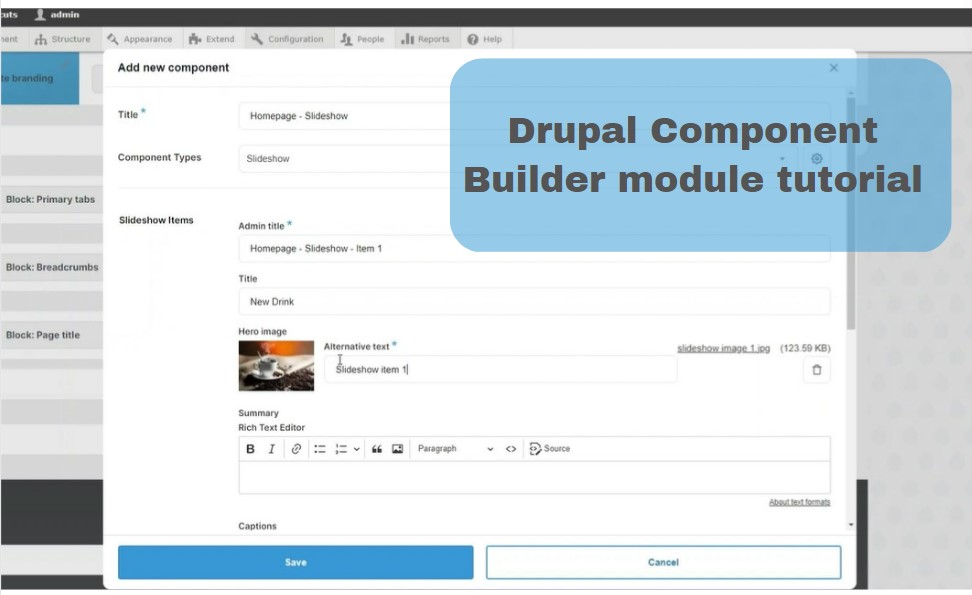972x595 pixels.
Task: Select the site branding block behind dialog
Action: coord(39,78)
